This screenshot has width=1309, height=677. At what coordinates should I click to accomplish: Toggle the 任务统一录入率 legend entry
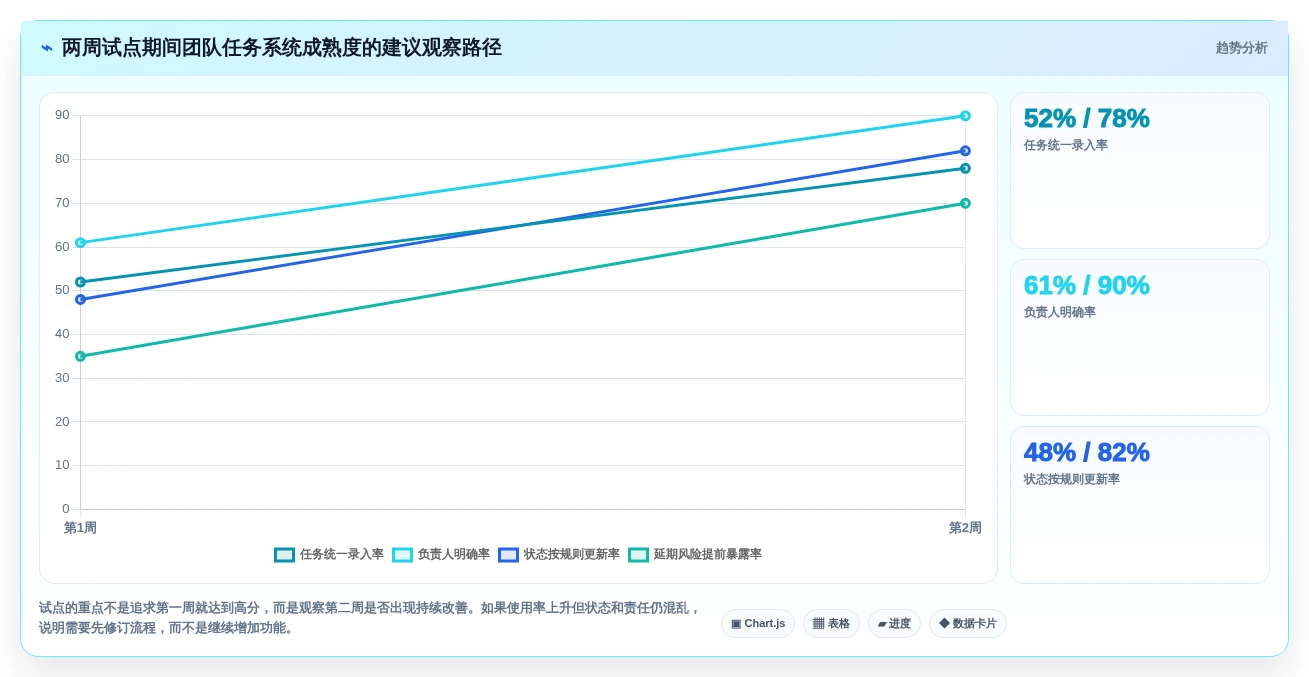(x=329, y=554)
